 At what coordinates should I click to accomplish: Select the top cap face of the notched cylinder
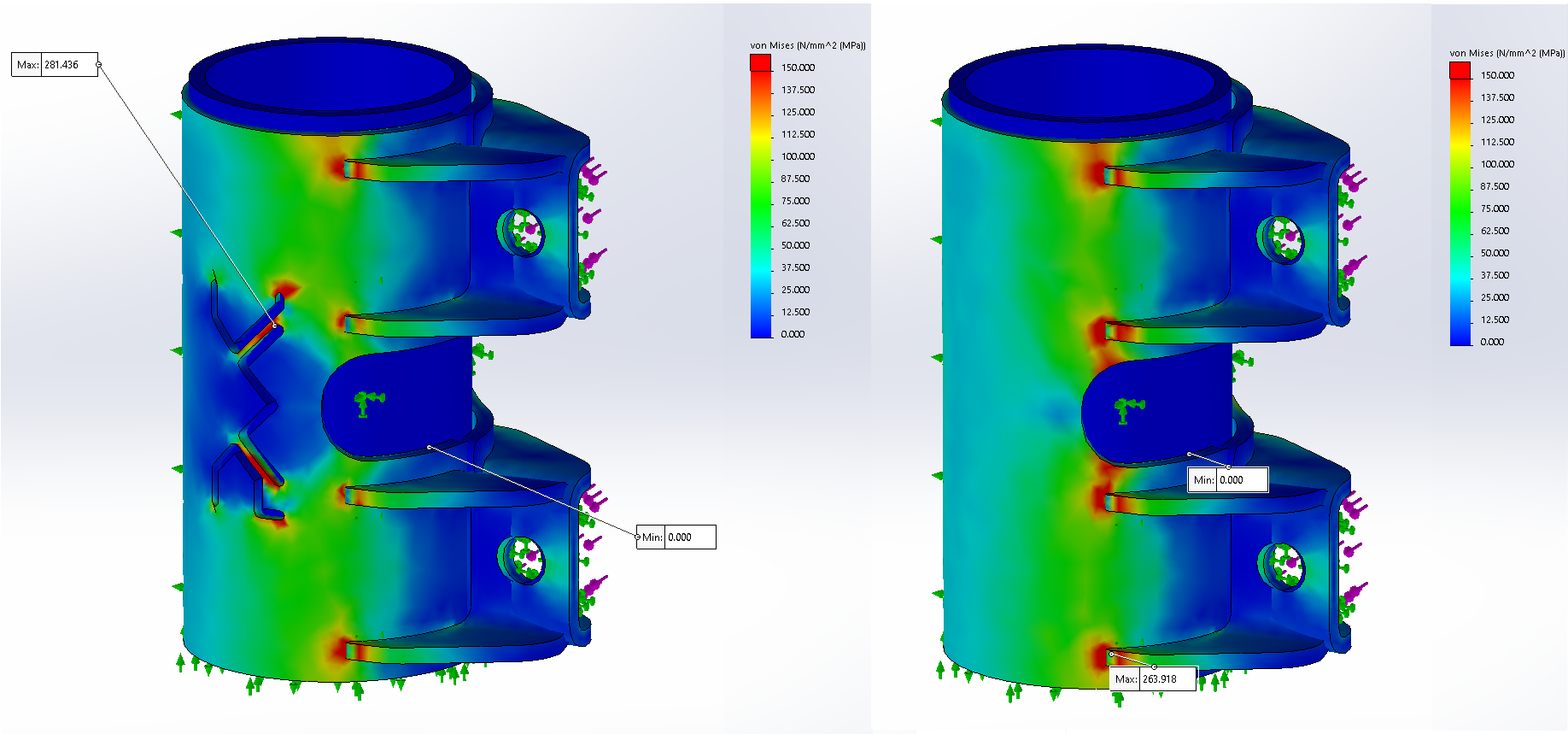(x=329, y=75)
